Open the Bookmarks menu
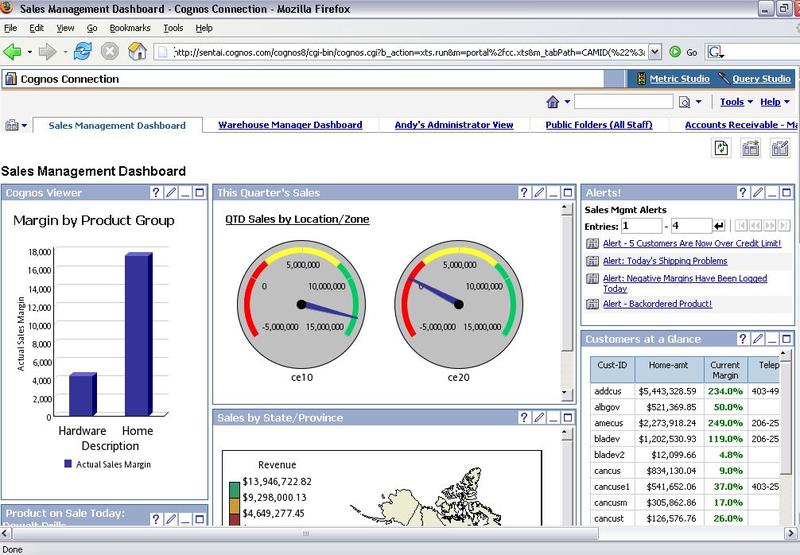This screenshot has height=555, width=800. pos(130,28)
